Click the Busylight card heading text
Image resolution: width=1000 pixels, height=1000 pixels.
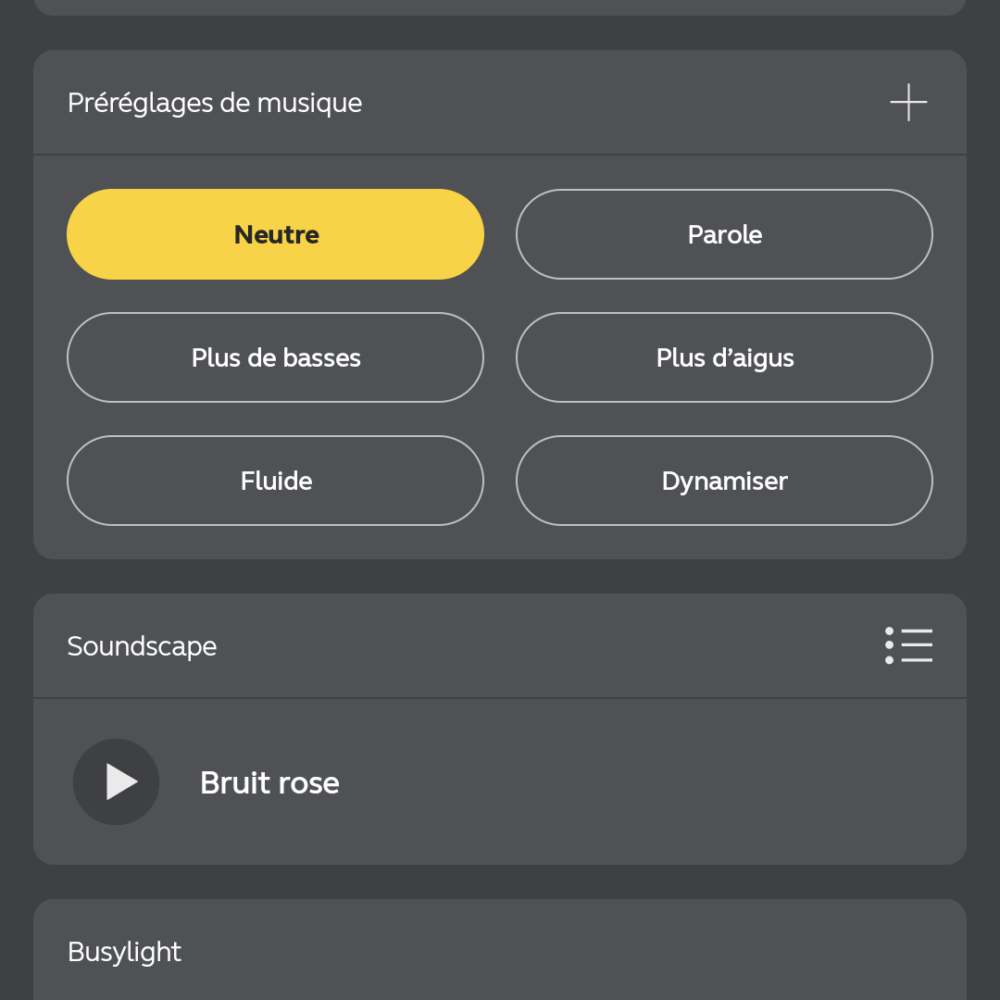click(x=124, y=952)
